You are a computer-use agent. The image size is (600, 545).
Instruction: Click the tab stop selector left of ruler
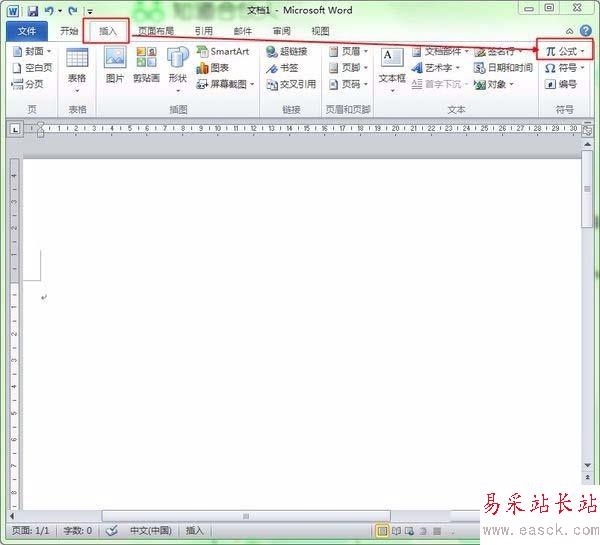15,130
